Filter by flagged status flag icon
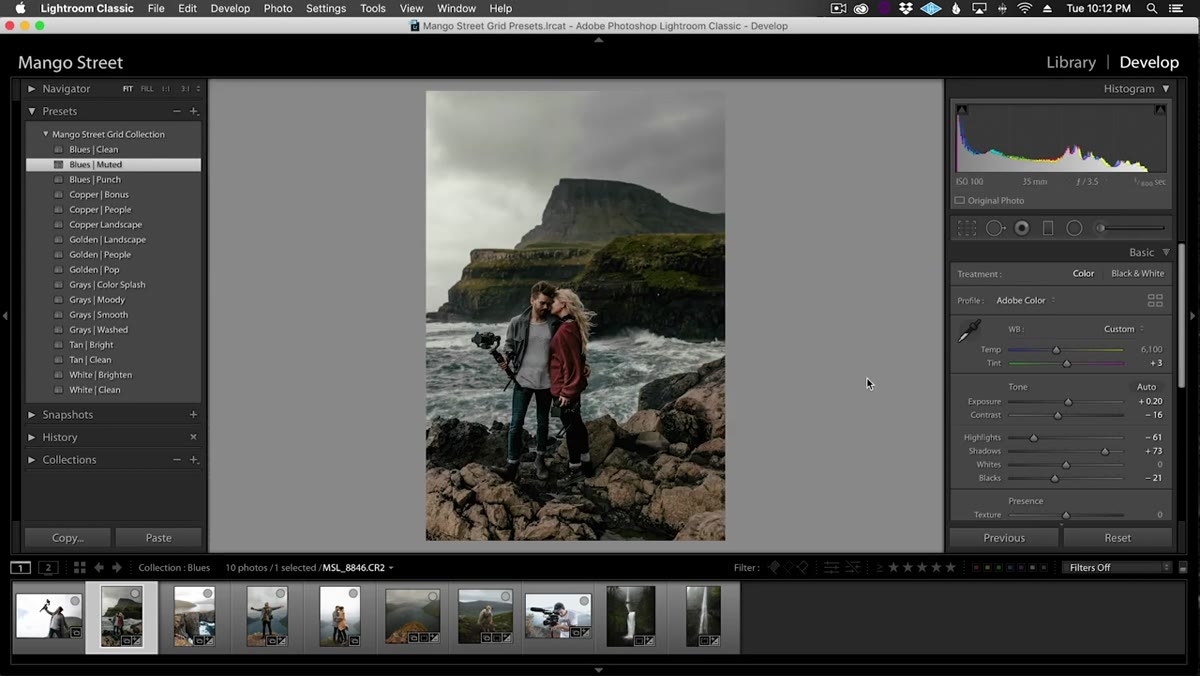The width and height of the screenshot is (1200, 676). [x=773, y=567]
